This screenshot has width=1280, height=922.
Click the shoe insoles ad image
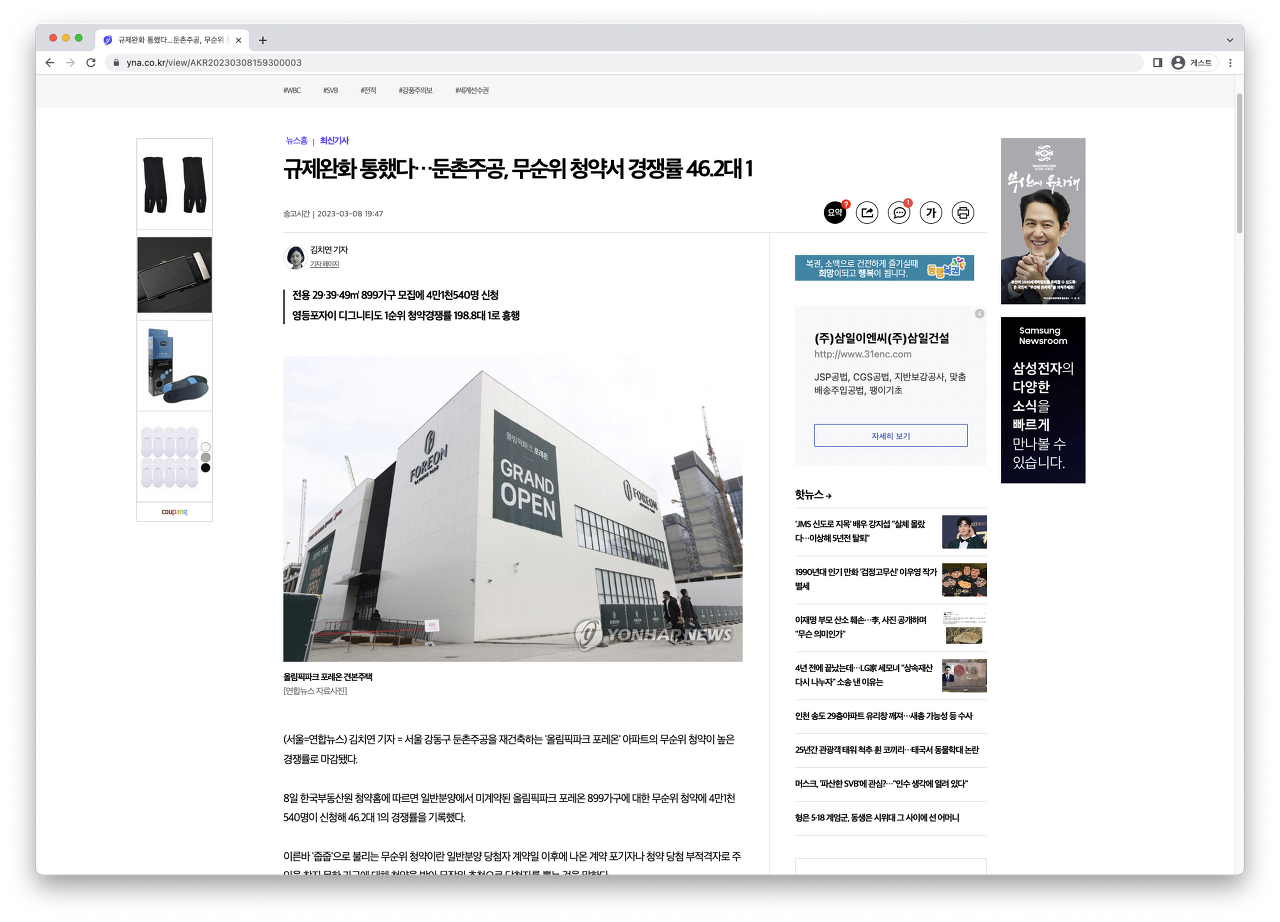pyautogui.click(x=174, y=366)
